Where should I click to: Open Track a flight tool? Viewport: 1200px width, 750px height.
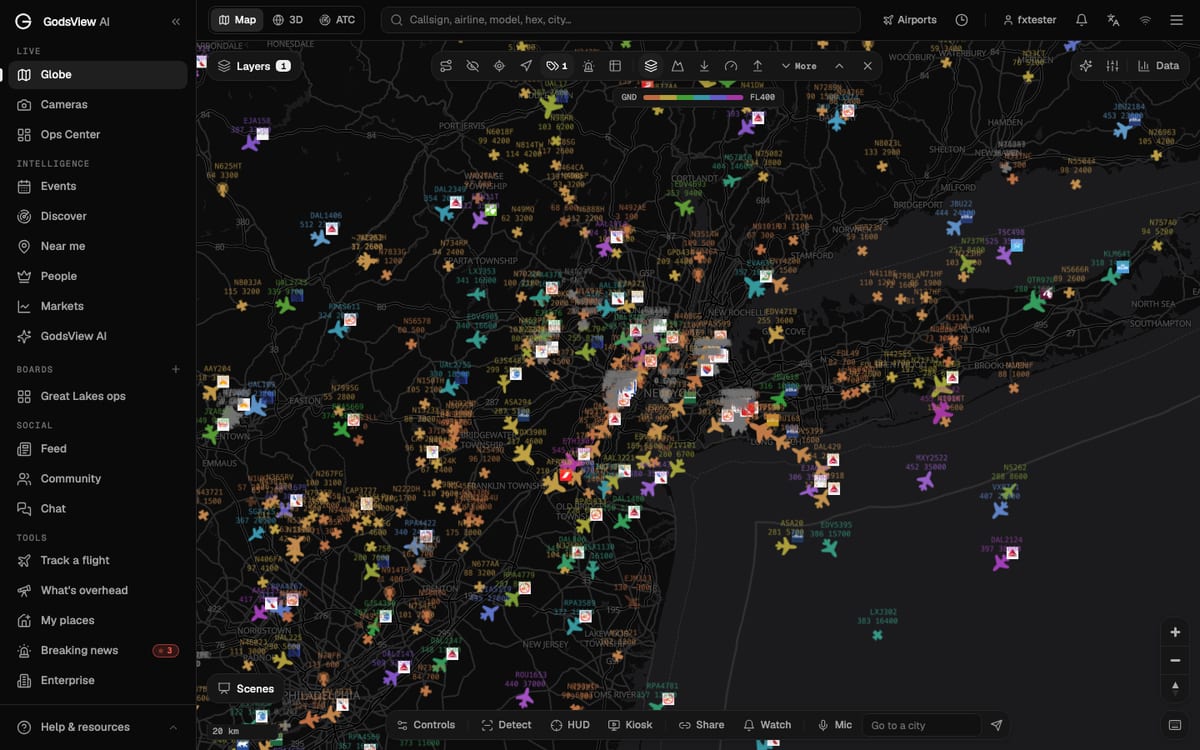point(98,560)
